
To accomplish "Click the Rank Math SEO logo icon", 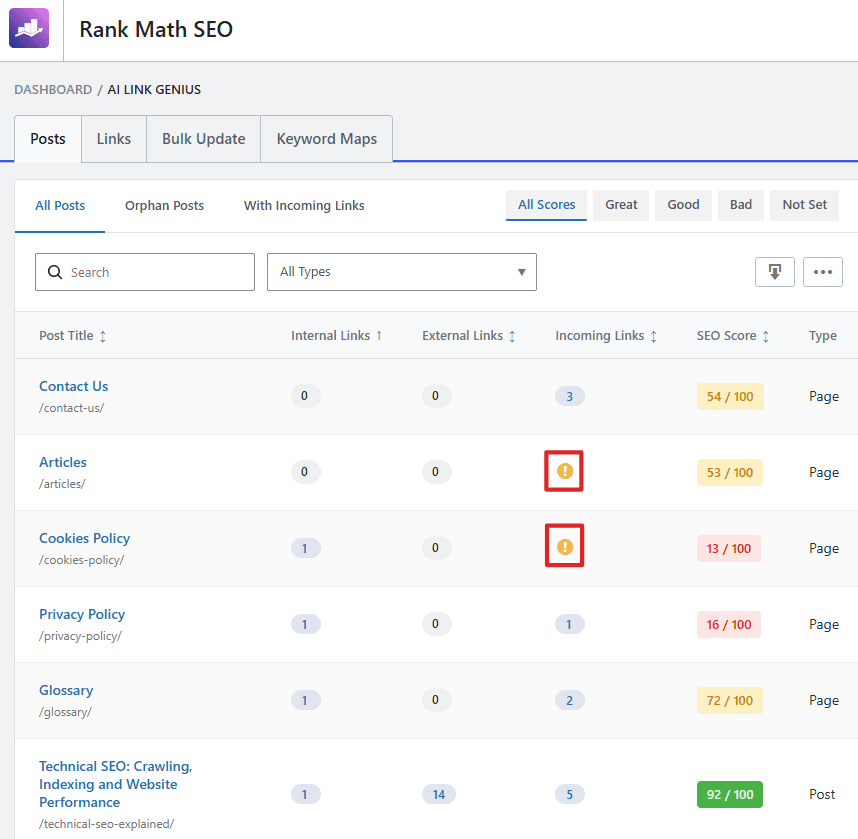I will click(29, 28).
